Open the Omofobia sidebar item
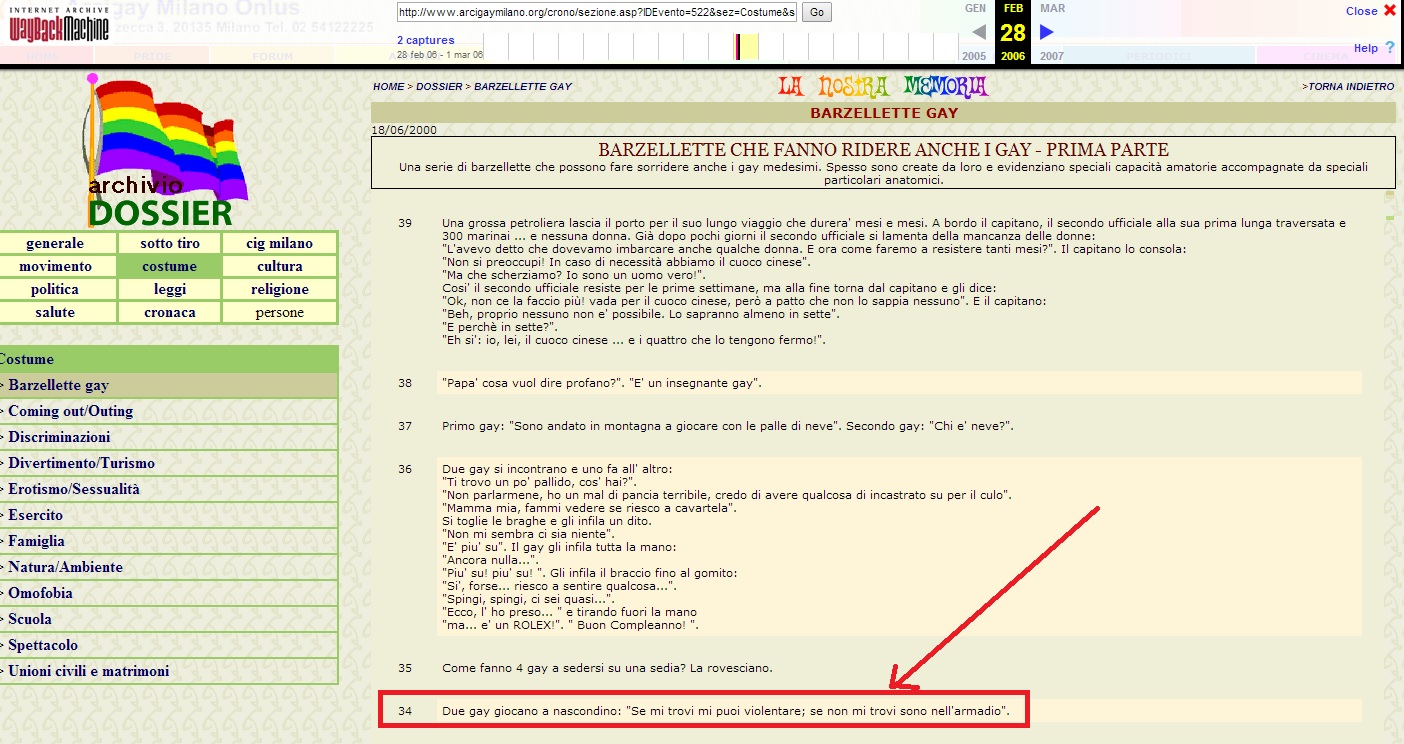 (40, 593)
